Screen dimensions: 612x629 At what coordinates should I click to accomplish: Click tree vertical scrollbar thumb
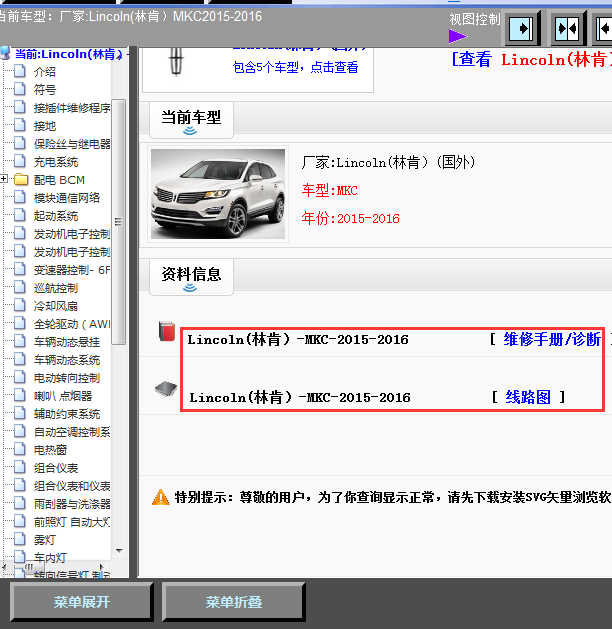coord(118,221)
